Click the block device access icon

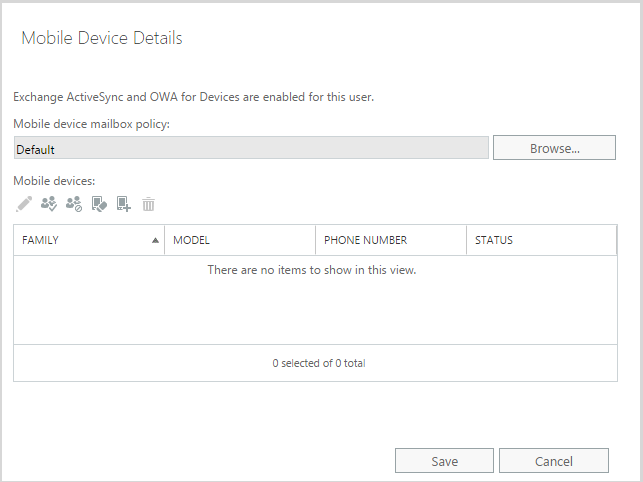pyautogui.click(x=73, y=204)
